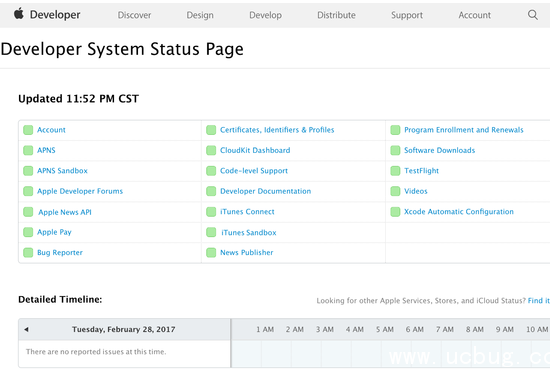Screen dimensions: 559x372
Task: Open the Videos link
Action: [416, 191]
